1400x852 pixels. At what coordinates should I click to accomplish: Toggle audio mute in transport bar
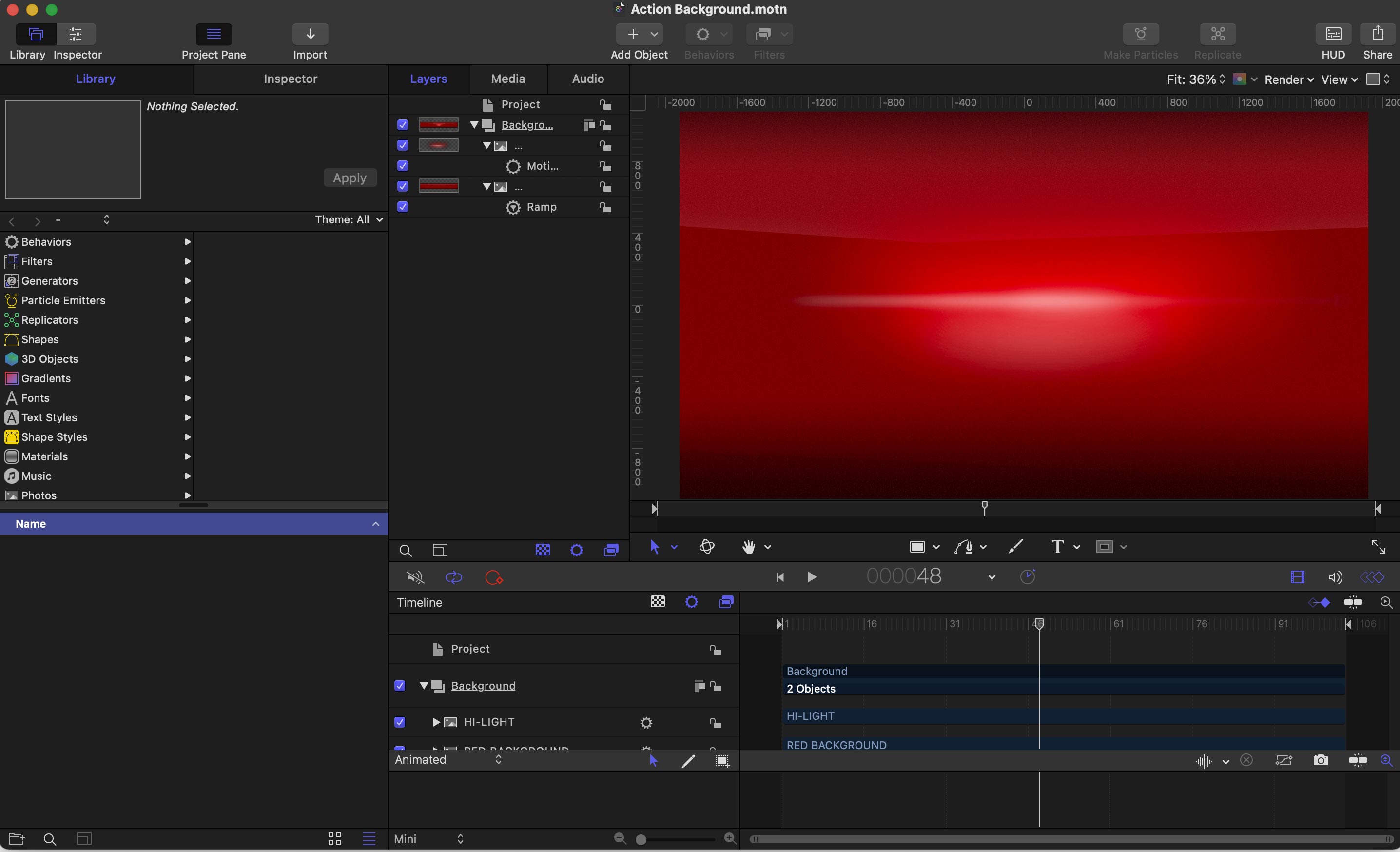415,577
